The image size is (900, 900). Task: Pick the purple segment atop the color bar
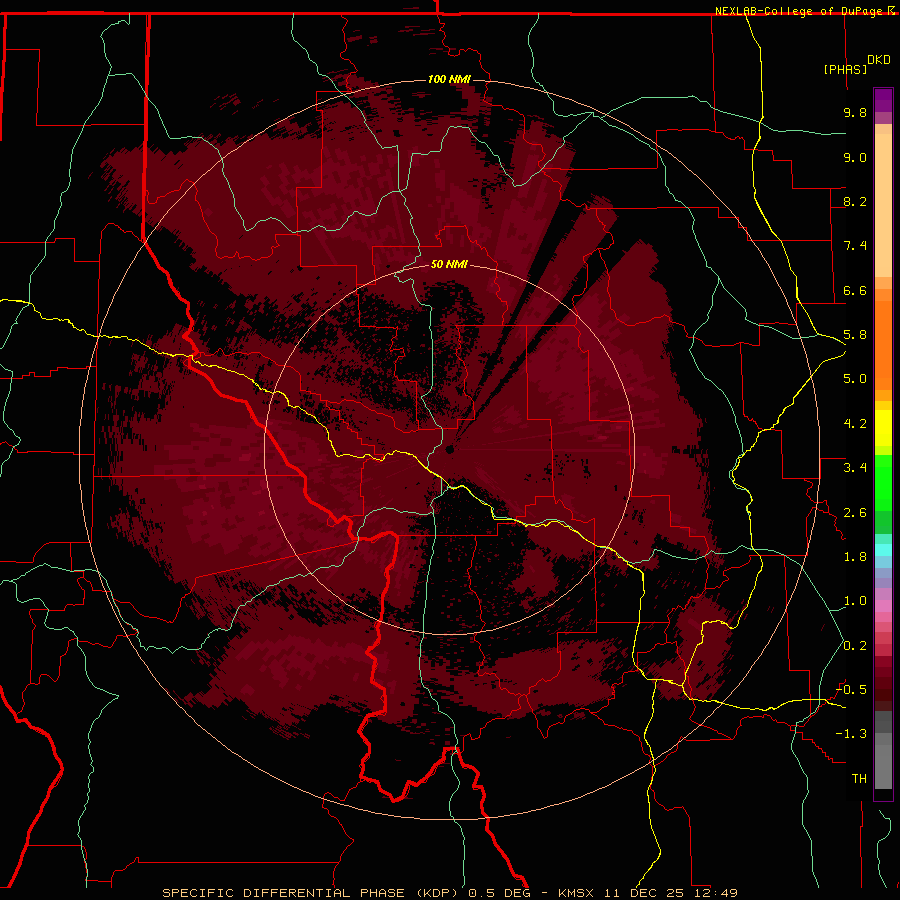click(883, 100)
